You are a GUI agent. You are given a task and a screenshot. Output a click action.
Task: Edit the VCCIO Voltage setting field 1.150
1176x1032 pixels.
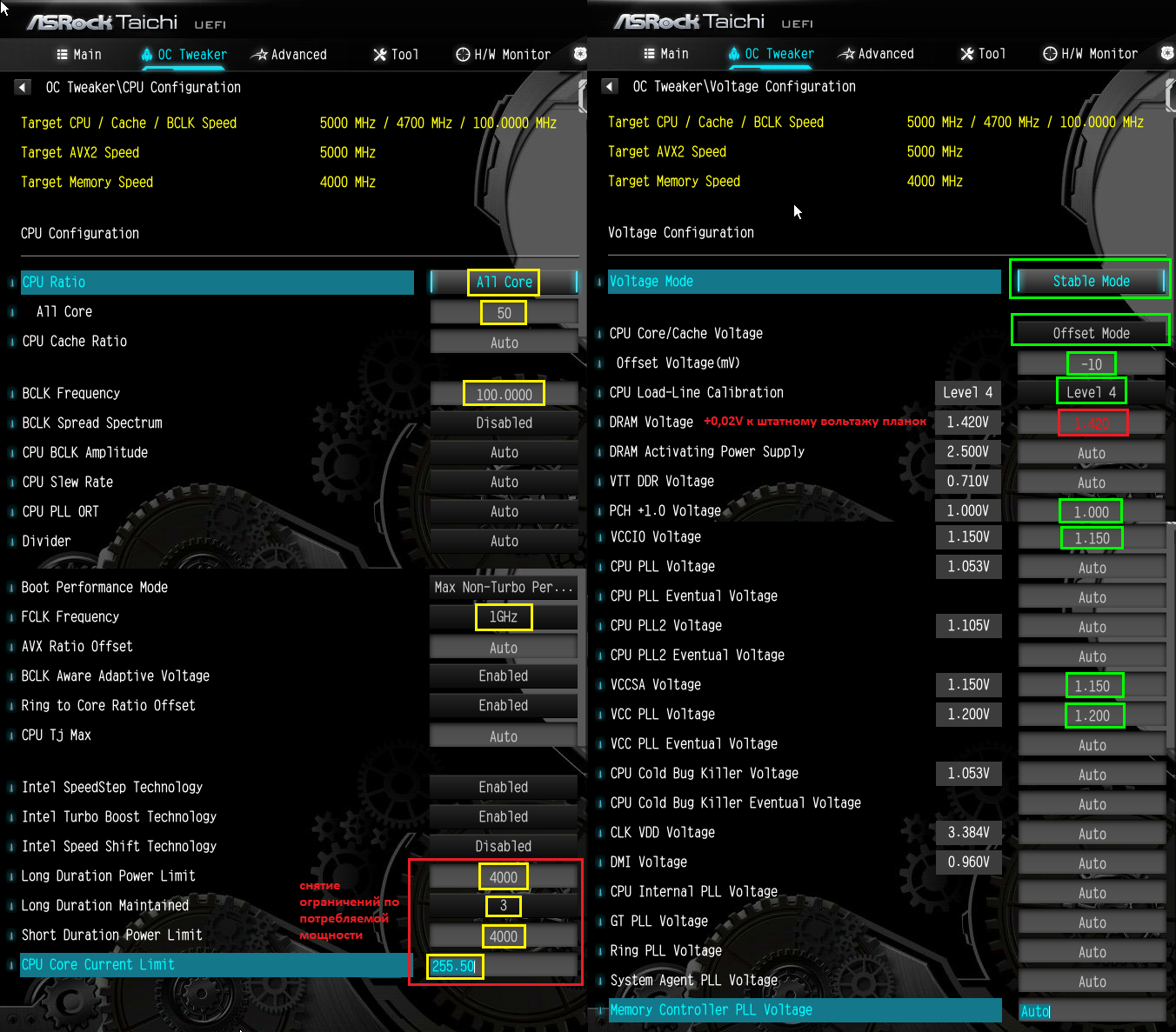click(1091, 538)
